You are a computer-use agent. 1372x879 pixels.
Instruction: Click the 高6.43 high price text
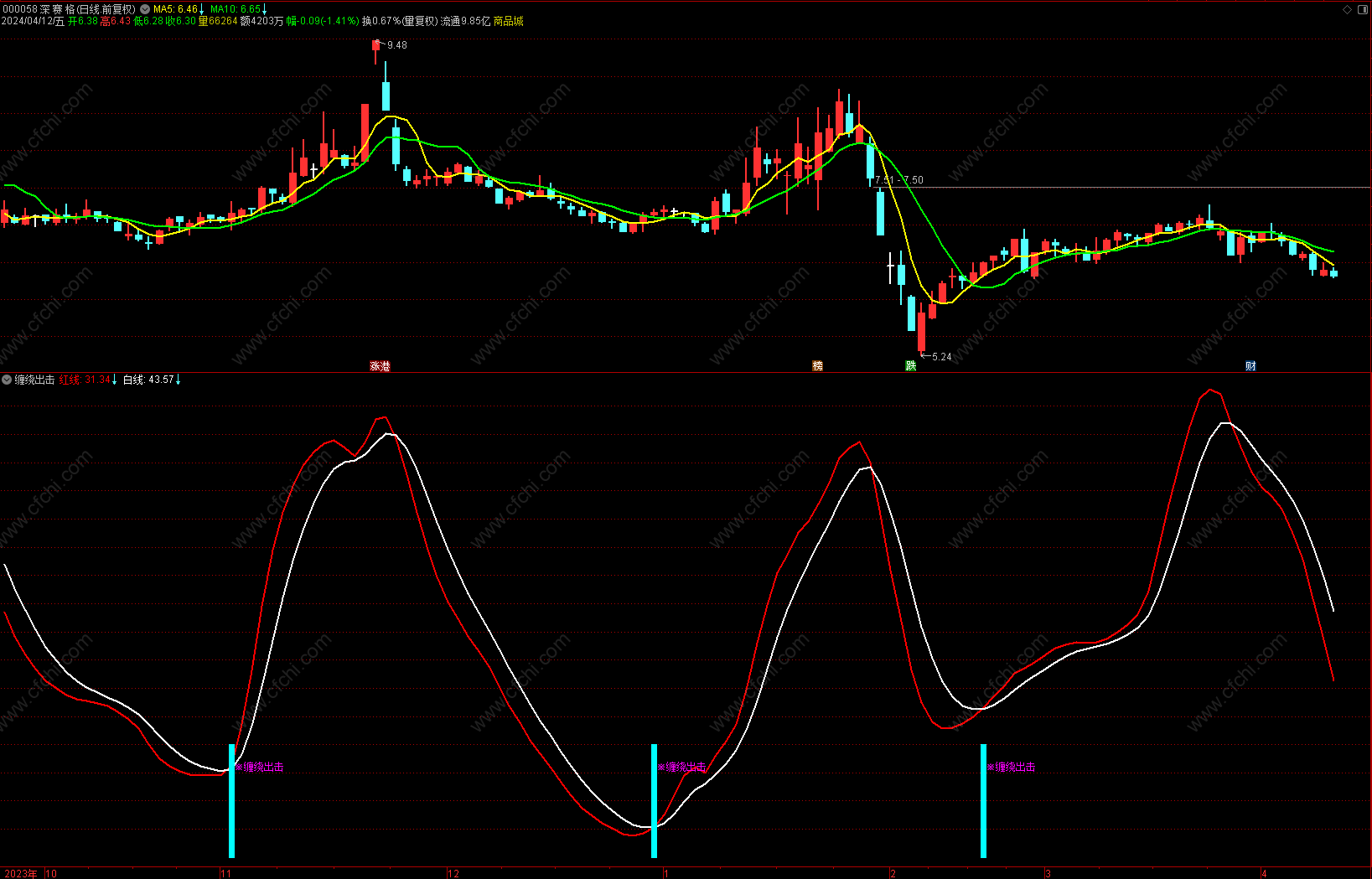coord(116,21)
